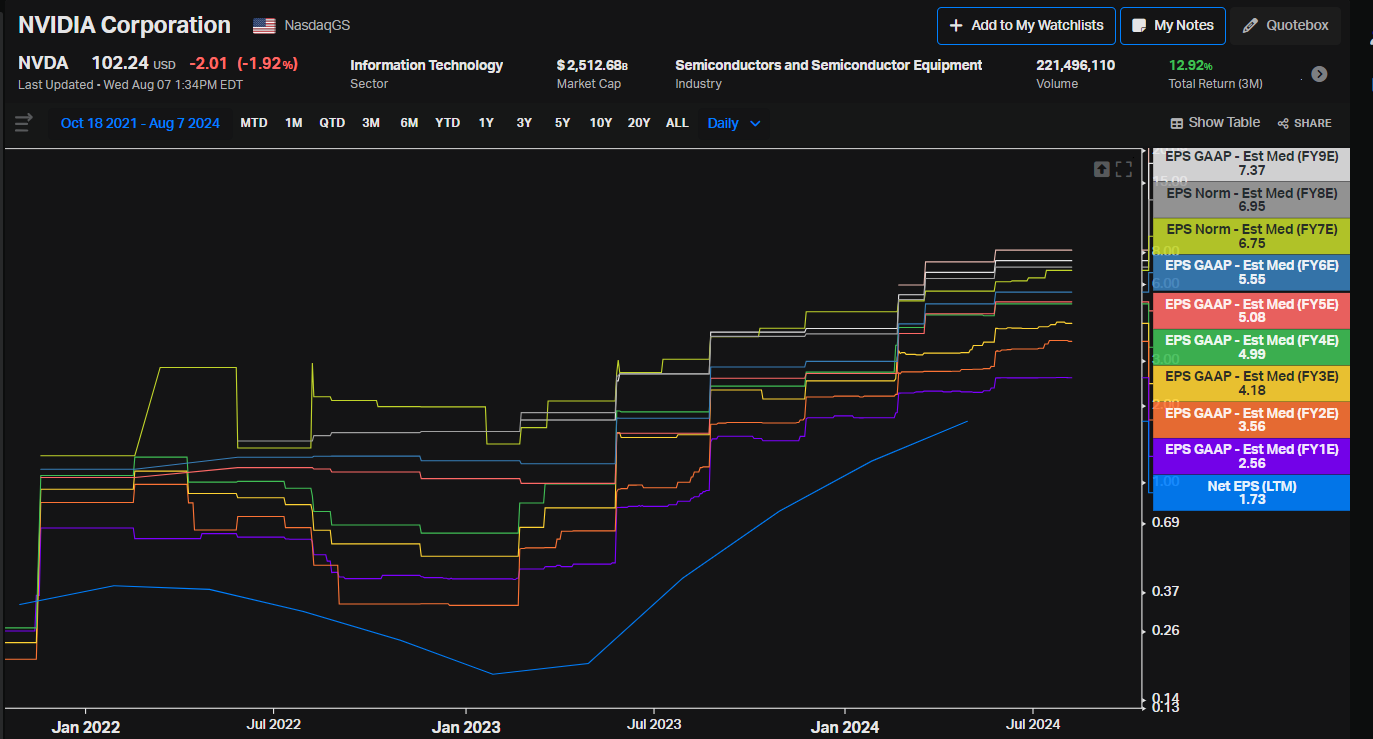
Task: Select the QTD time range
Action: tap(332, 123)
